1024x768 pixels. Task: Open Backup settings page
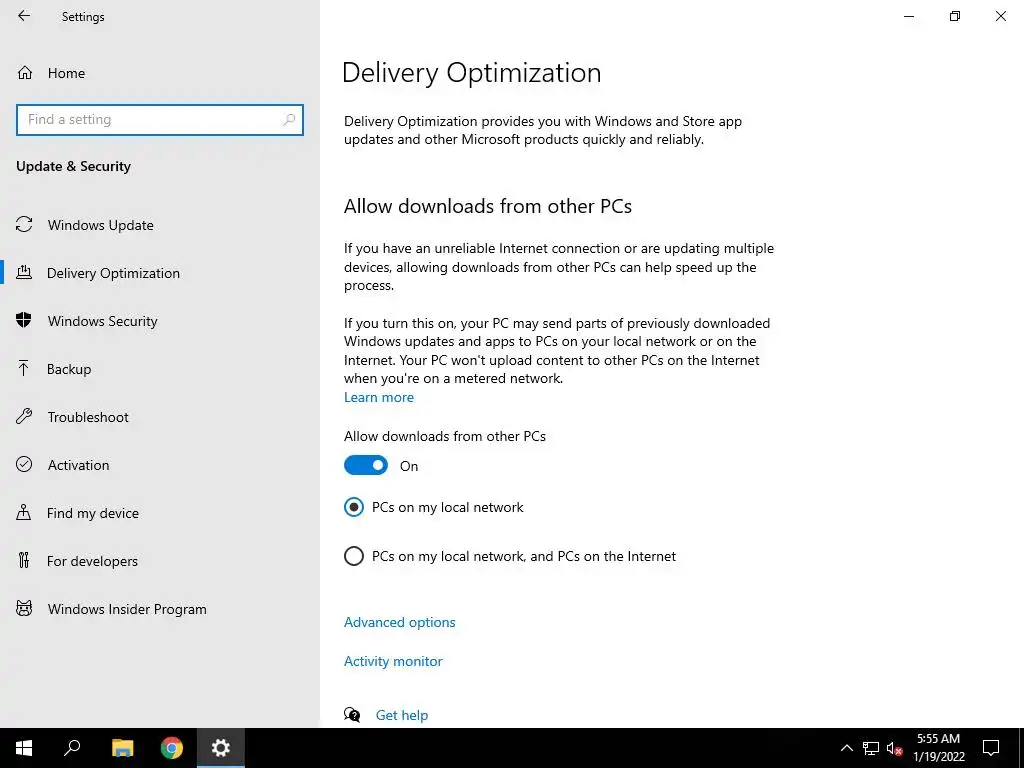[69, 369]
